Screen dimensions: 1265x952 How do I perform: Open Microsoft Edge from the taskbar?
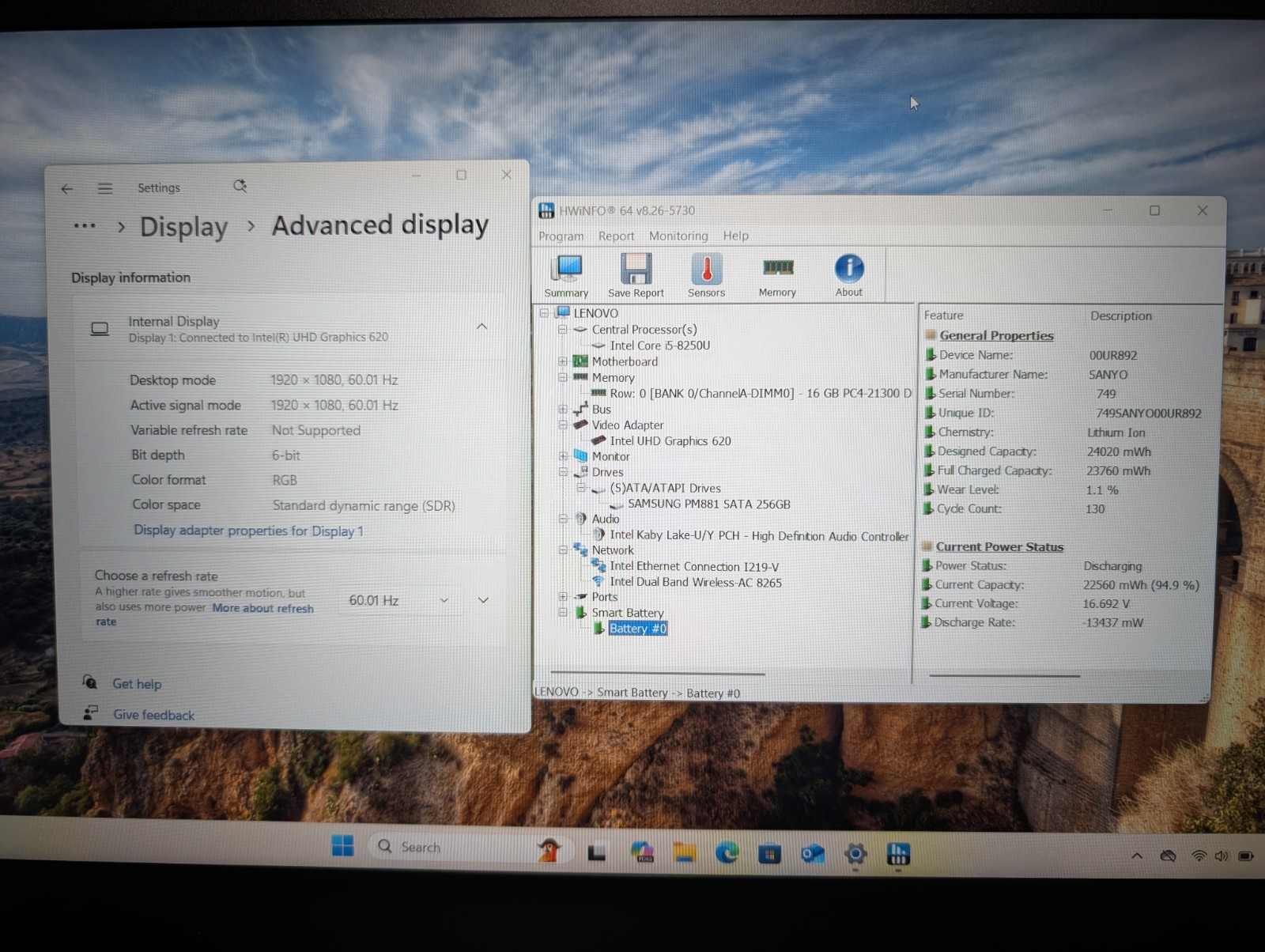(727, 852)
